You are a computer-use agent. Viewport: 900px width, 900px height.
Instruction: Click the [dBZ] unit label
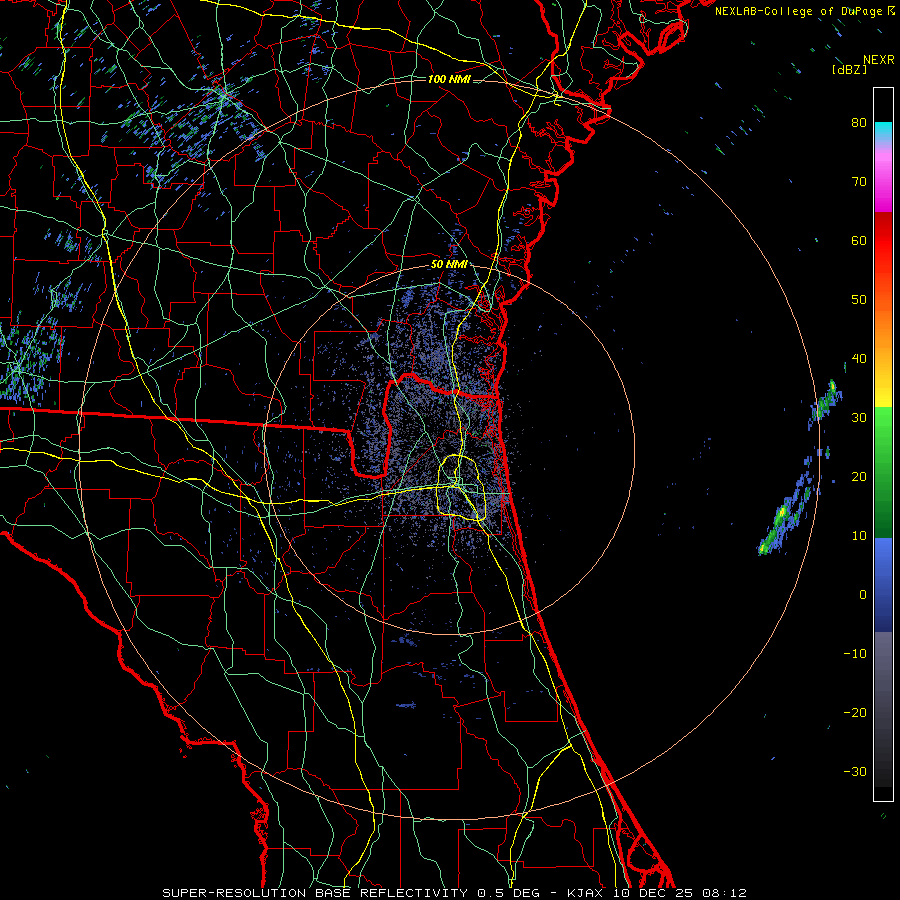pos(849,69)
